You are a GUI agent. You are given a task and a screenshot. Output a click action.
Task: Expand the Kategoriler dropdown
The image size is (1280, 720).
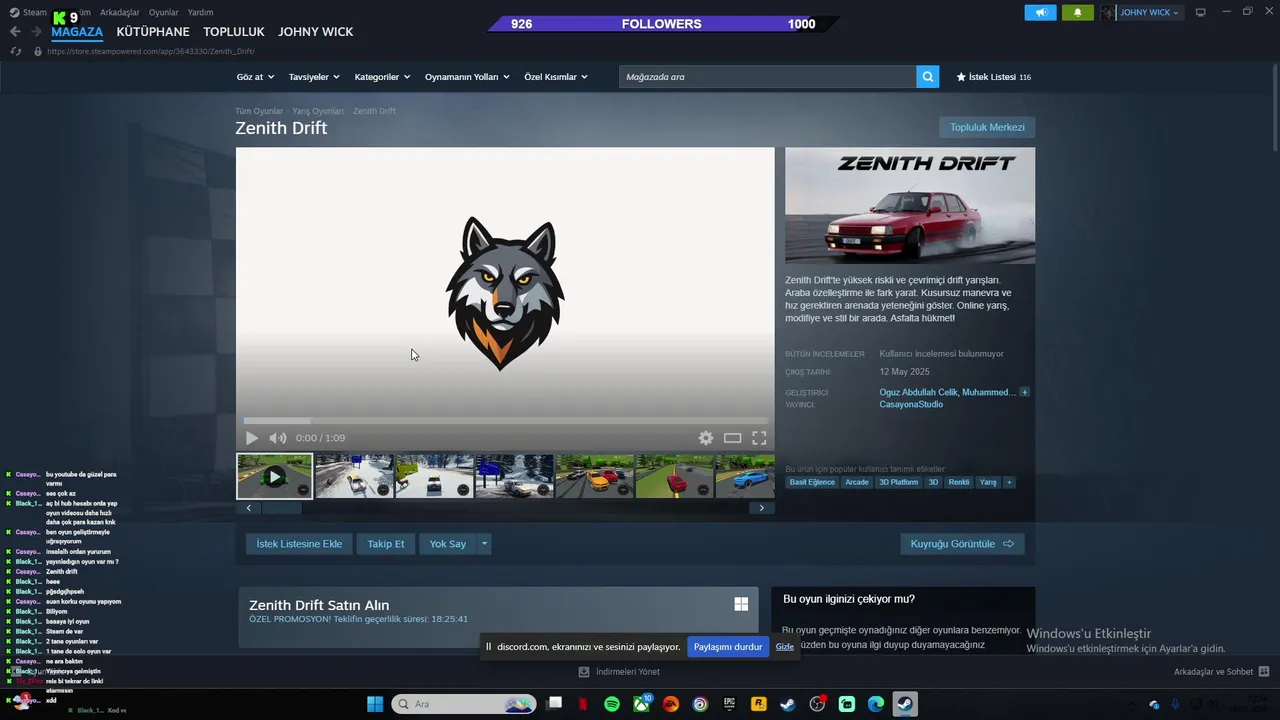[382, 77]
